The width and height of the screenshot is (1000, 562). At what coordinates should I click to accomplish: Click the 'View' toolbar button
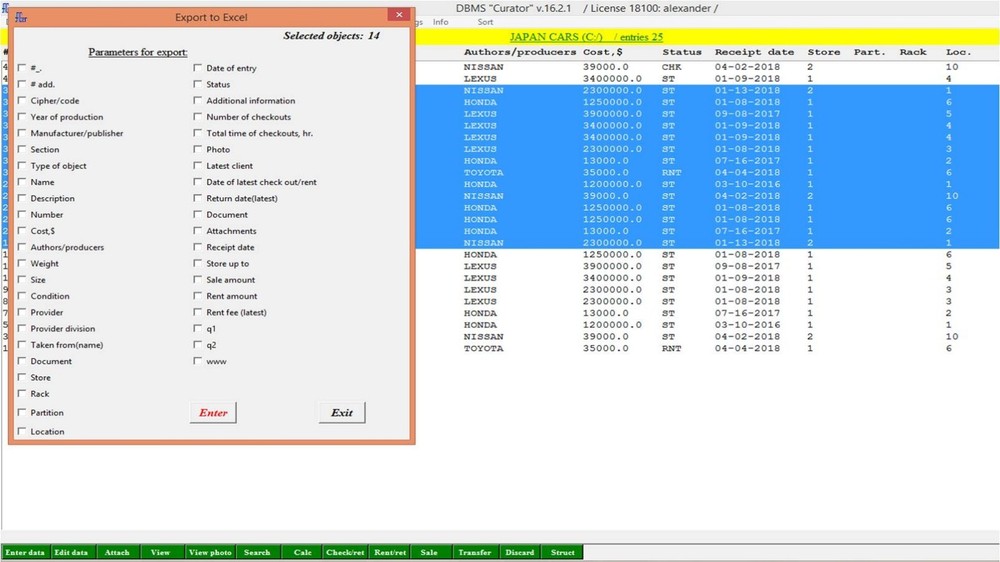click(x=160, y=552)
